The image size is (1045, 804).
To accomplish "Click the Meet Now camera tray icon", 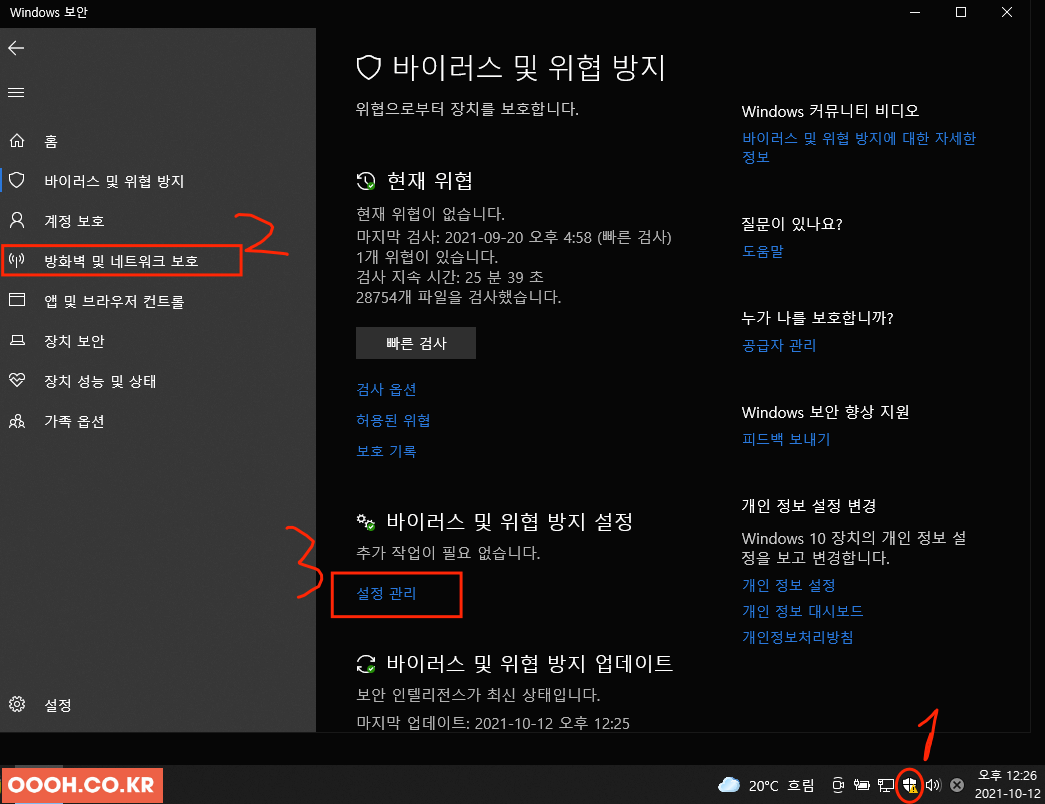I will 838,785.
